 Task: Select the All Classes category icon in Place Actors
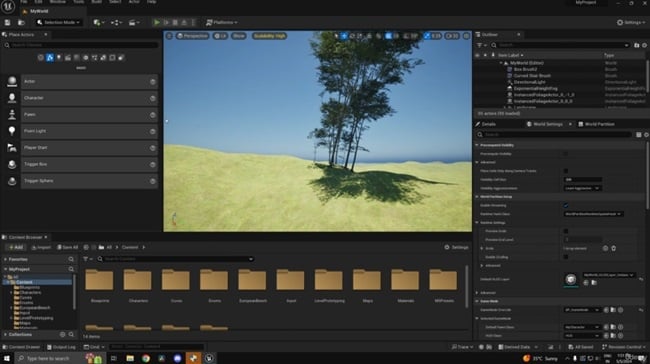(x=121, y=58)
